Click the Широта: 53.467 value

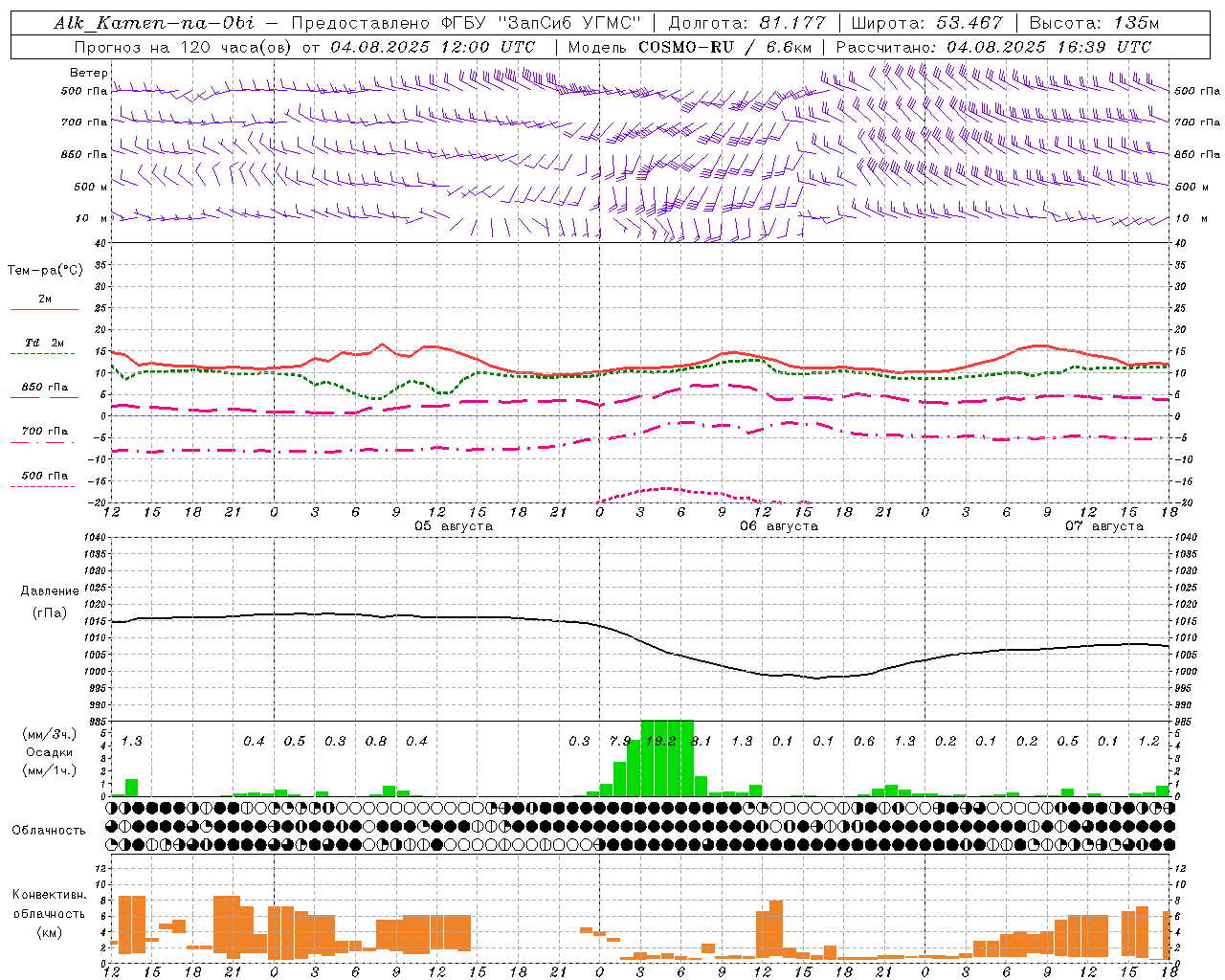tap(926, 23)
